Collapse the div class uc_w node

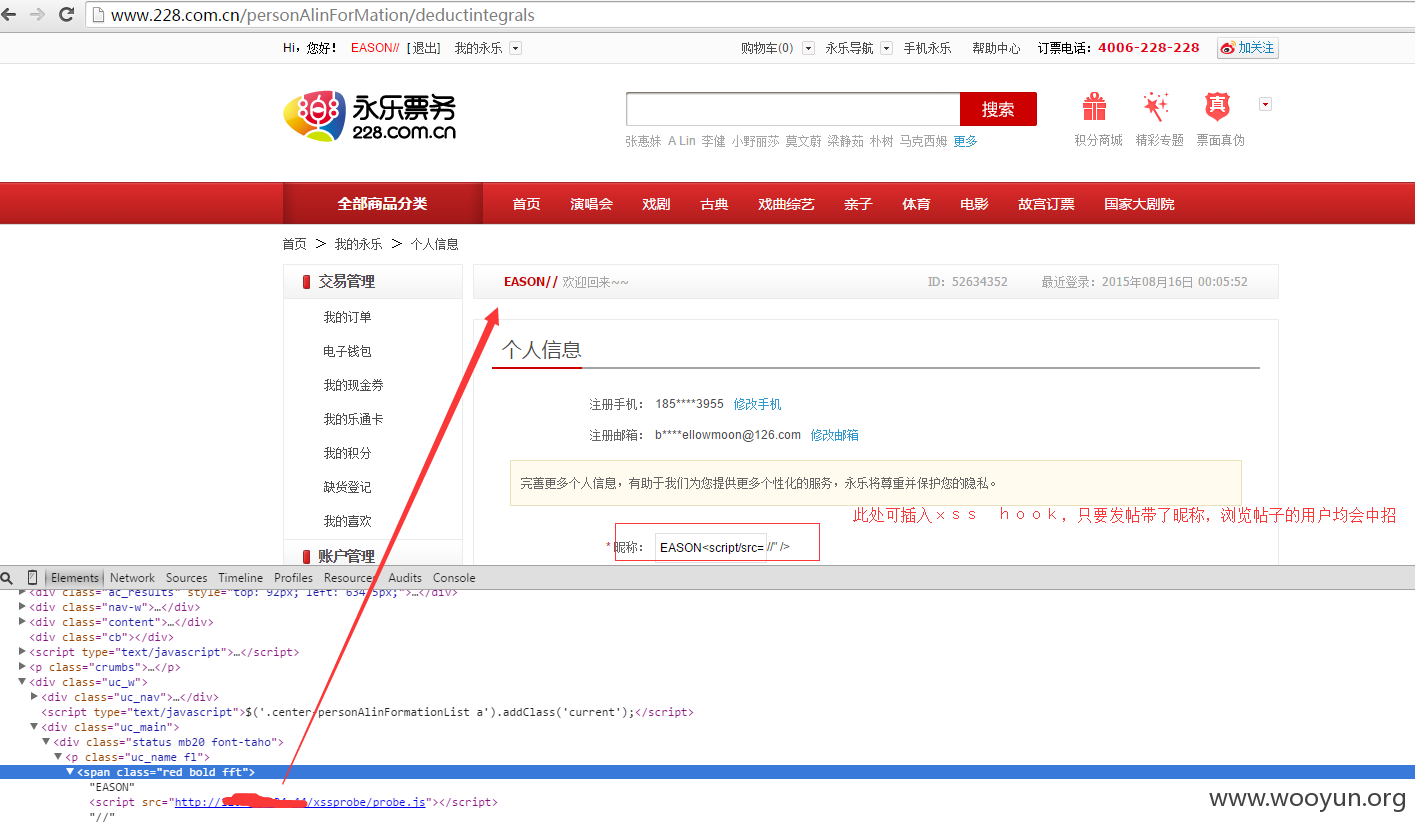coord(22,682)
